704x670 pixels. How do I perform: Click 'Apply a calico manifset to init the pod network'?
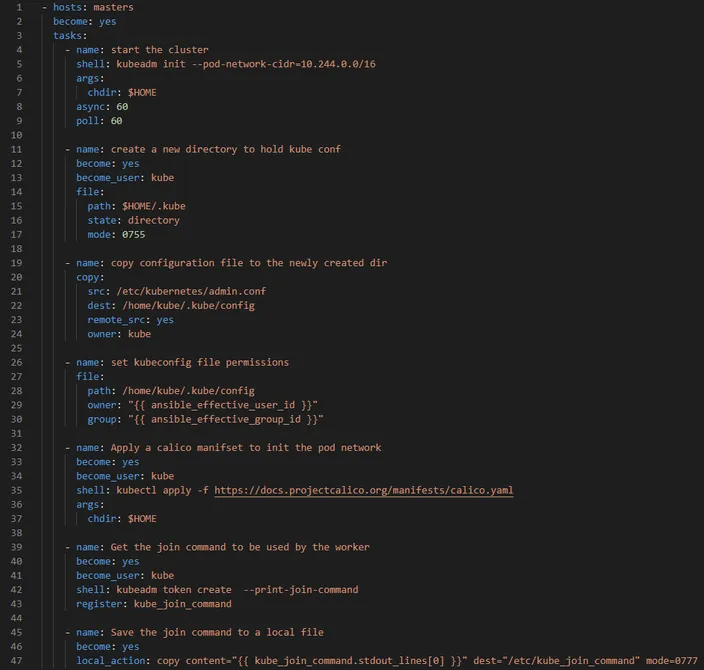pyautogui.click(x=246, y=448)
